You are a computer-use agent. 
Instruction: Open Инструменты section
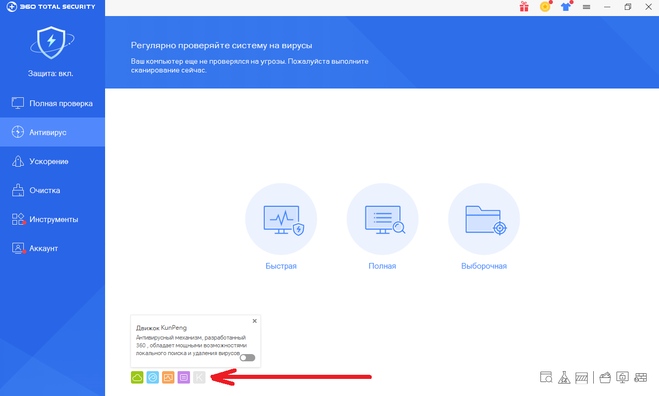pyautogui.click(x=53, y=219)
